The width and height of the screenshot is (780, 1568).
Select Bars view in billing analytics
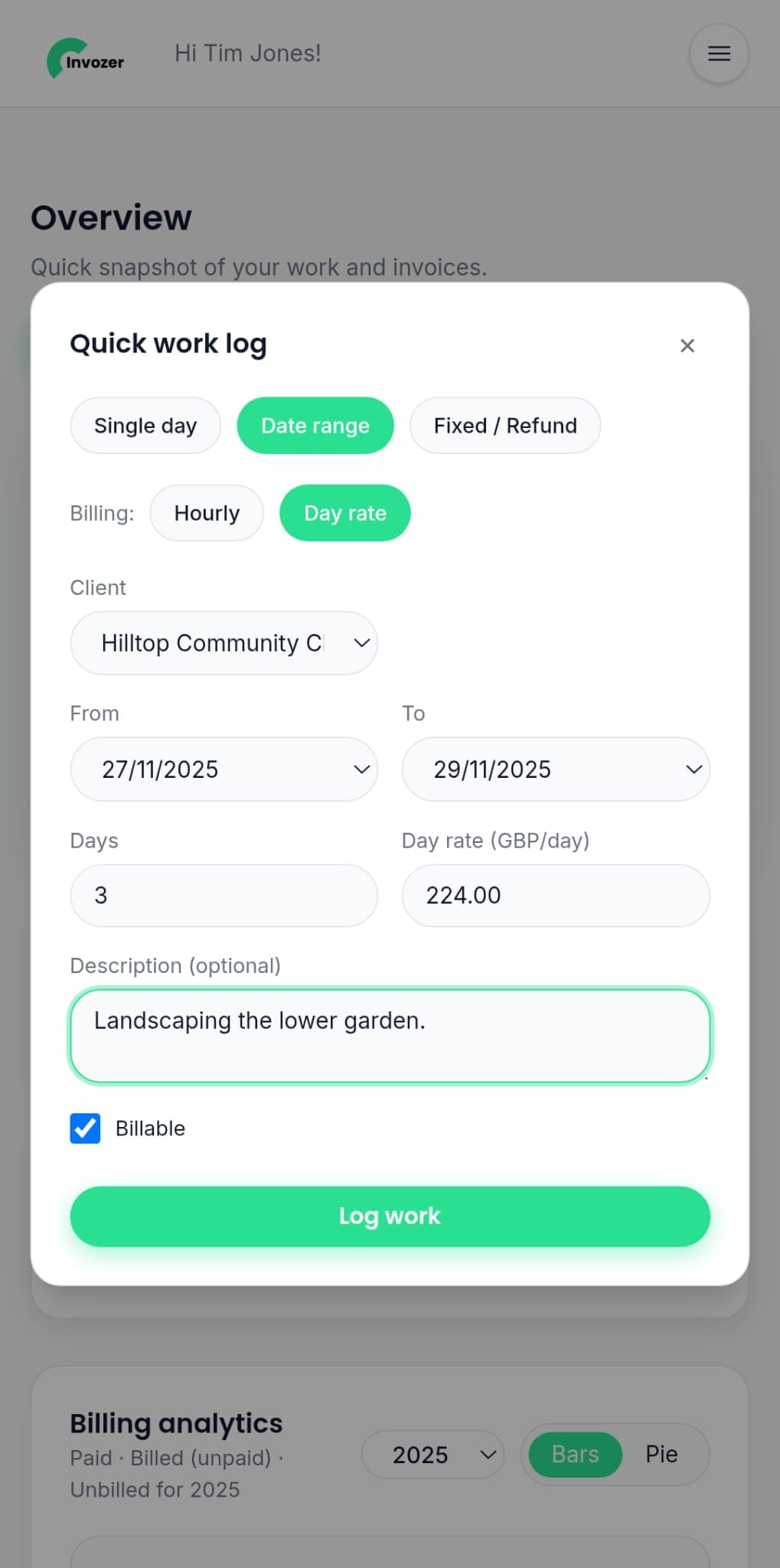coord(573,1454)
